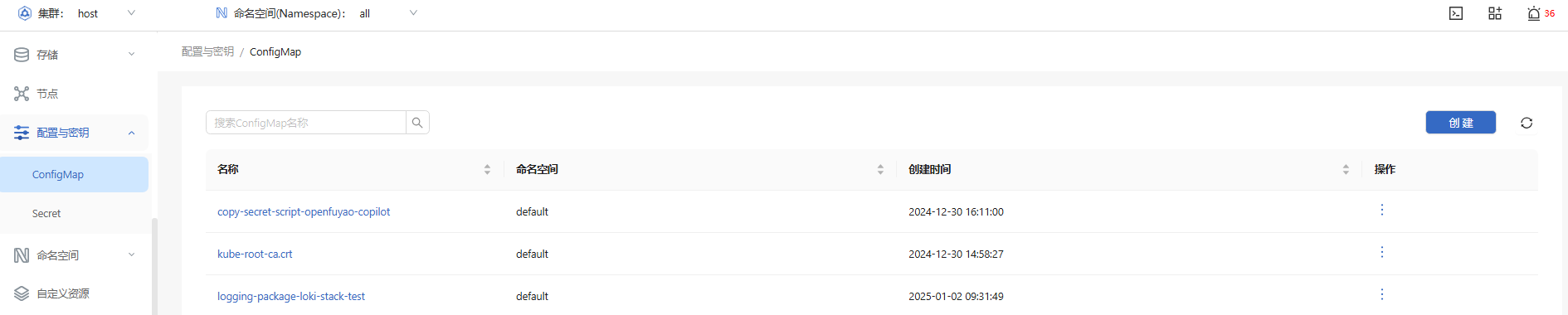Sort table by 创建时间 column
This screenshot has width=1568, height=315.
pos(1346,169)
